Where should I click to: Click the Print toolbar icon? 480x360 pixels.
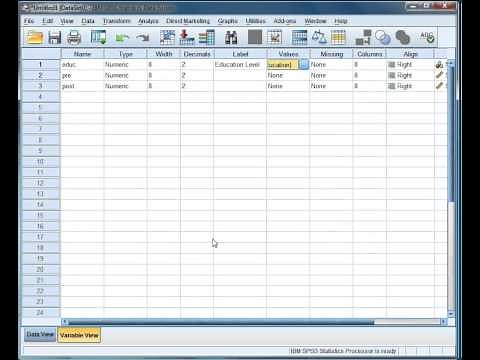(74, 37)
